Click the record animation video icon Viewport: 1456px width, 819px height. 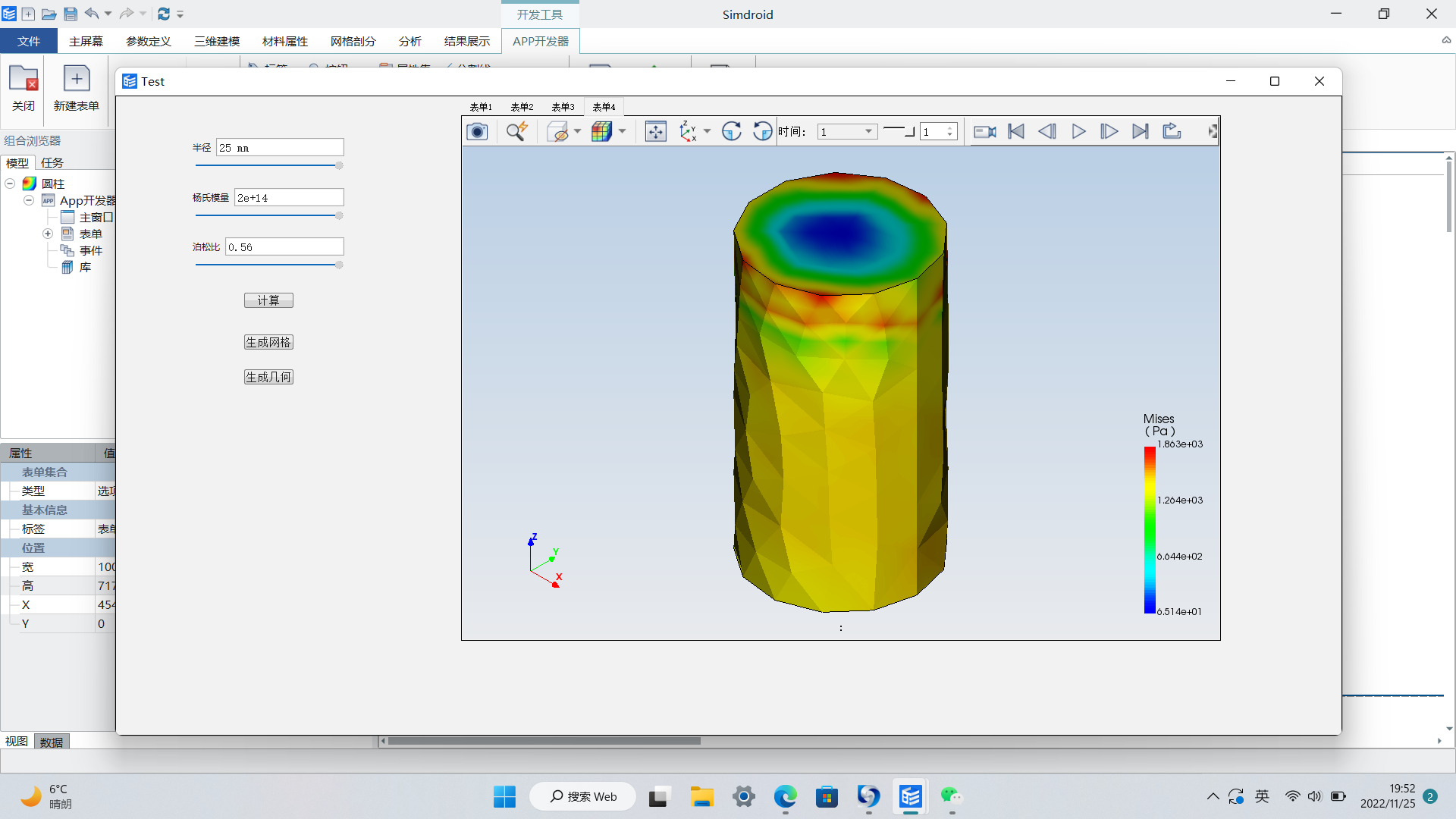click(x=984, y=132)
